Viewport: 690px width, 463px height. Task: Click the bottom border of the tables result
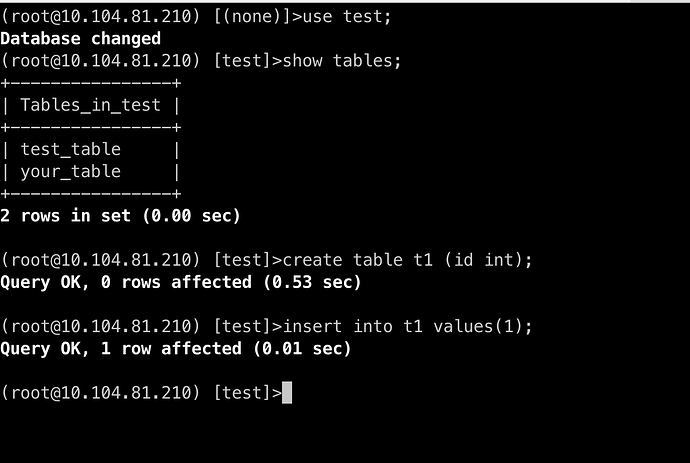coord(91,194)
